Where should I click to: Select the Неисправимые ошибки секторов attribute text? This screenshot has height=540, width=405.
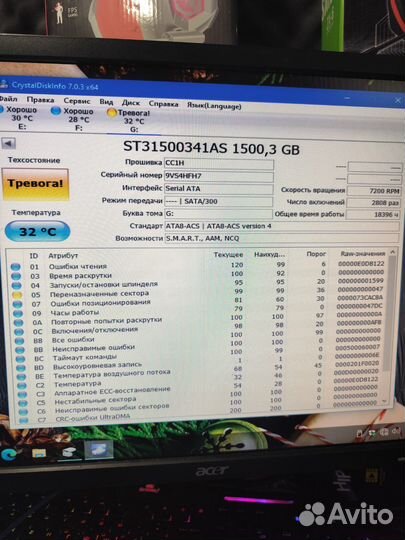112,408
